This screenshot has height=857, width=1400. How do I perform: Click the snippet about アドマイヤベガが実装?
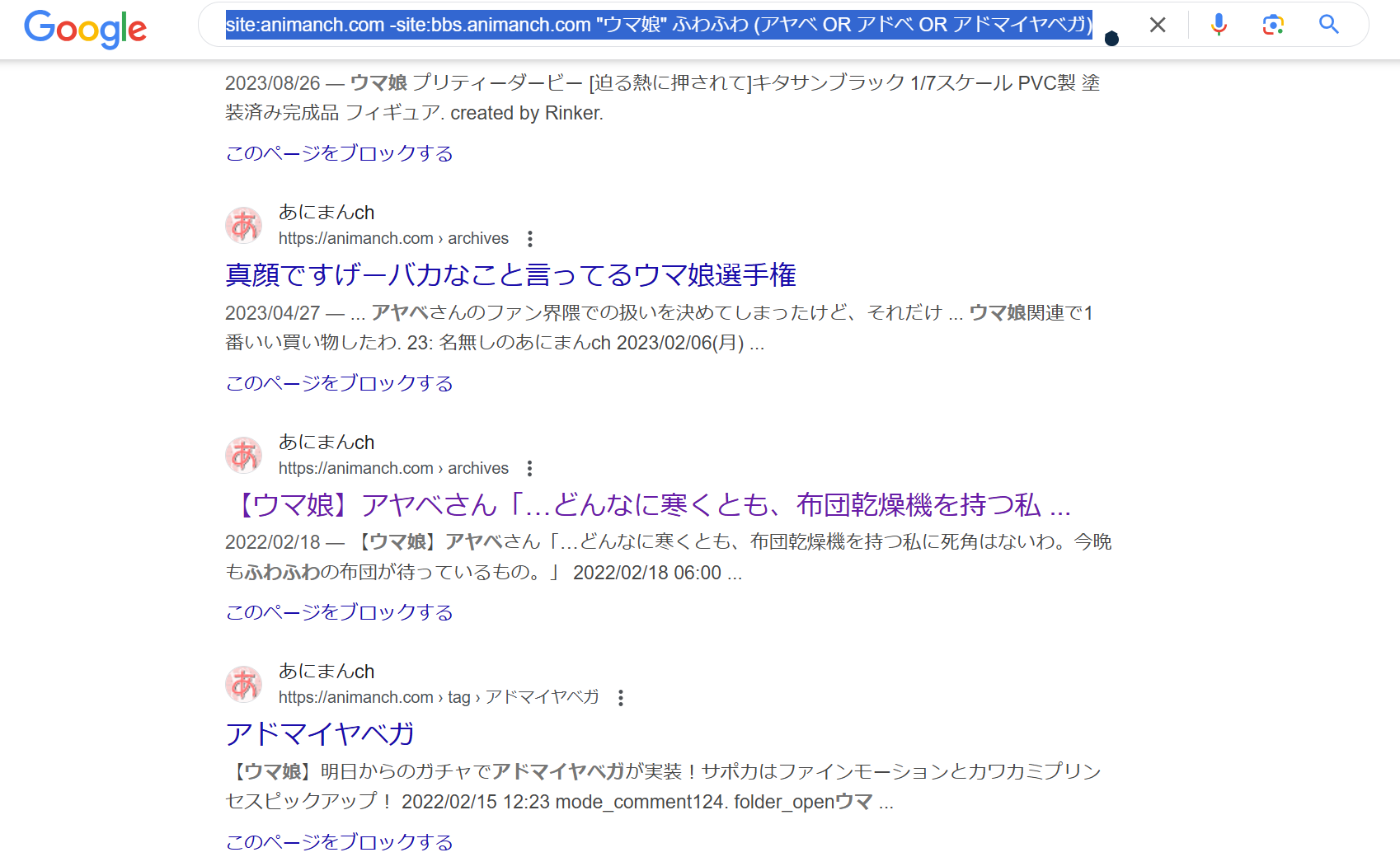664,787
